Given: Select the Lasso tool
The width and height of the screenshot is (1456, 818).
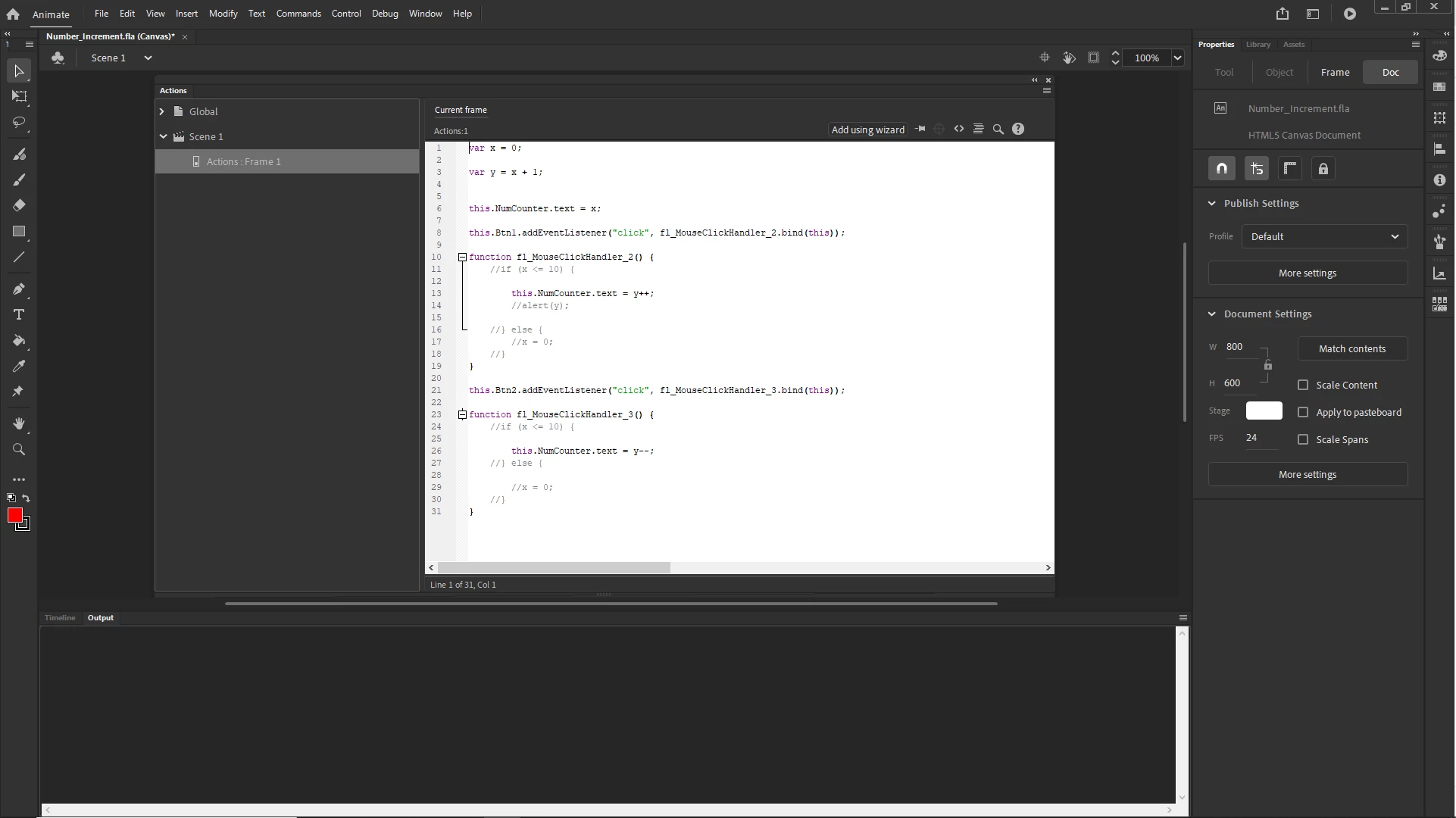Looking at the screenshot, I should click(x=19, y=122).
